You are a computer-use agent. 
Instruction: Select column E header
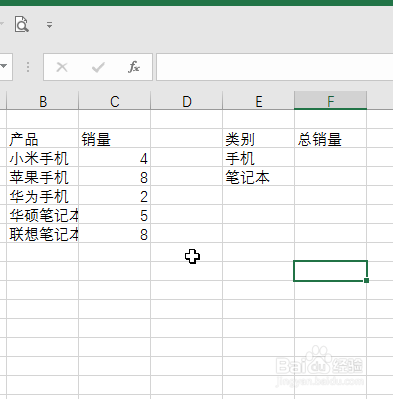(x=259, y=101)
